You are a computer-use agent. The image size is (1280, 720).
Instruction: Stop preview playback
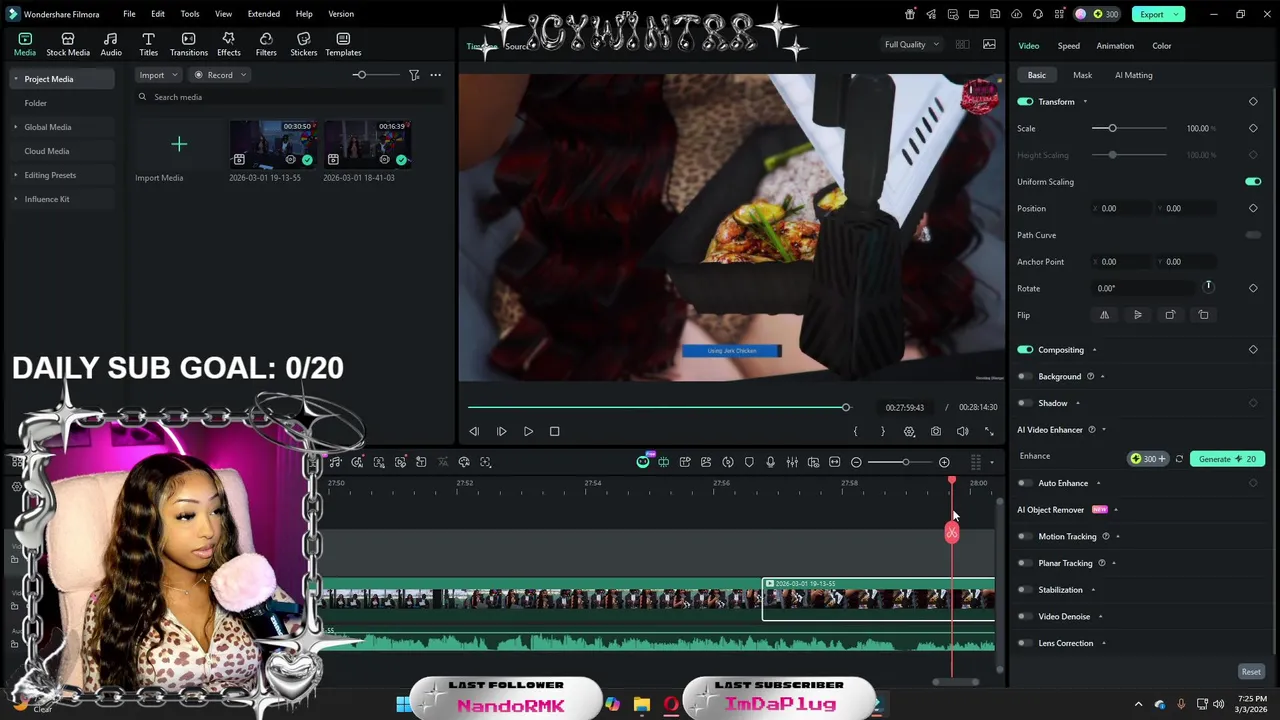(x=554, y=431)
